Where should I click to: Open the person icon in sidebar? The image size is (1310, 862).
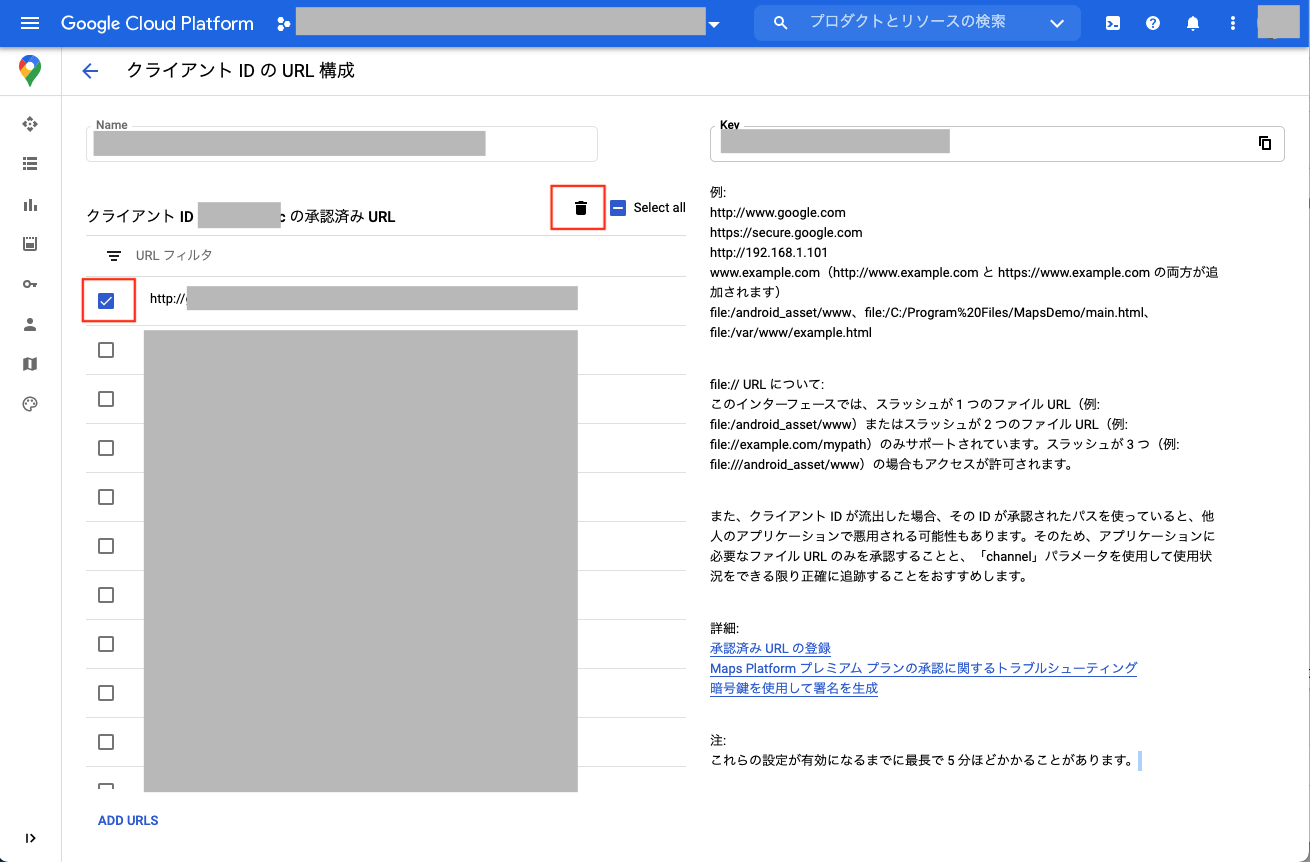(x=30, y=324)
